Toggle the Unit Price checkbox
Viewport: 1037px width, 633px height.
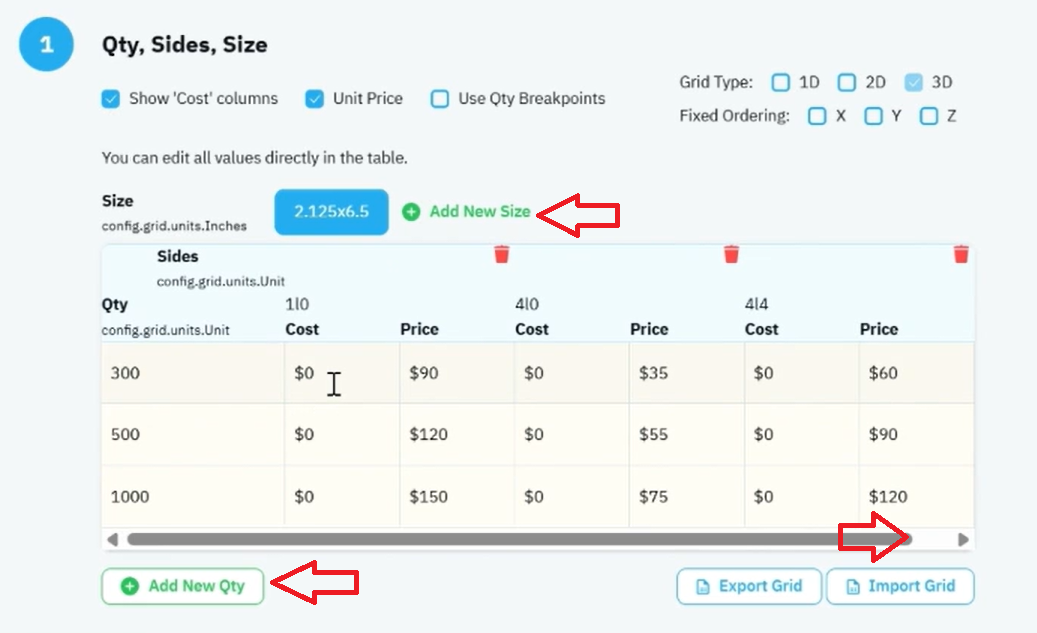(x=314, y=99)
